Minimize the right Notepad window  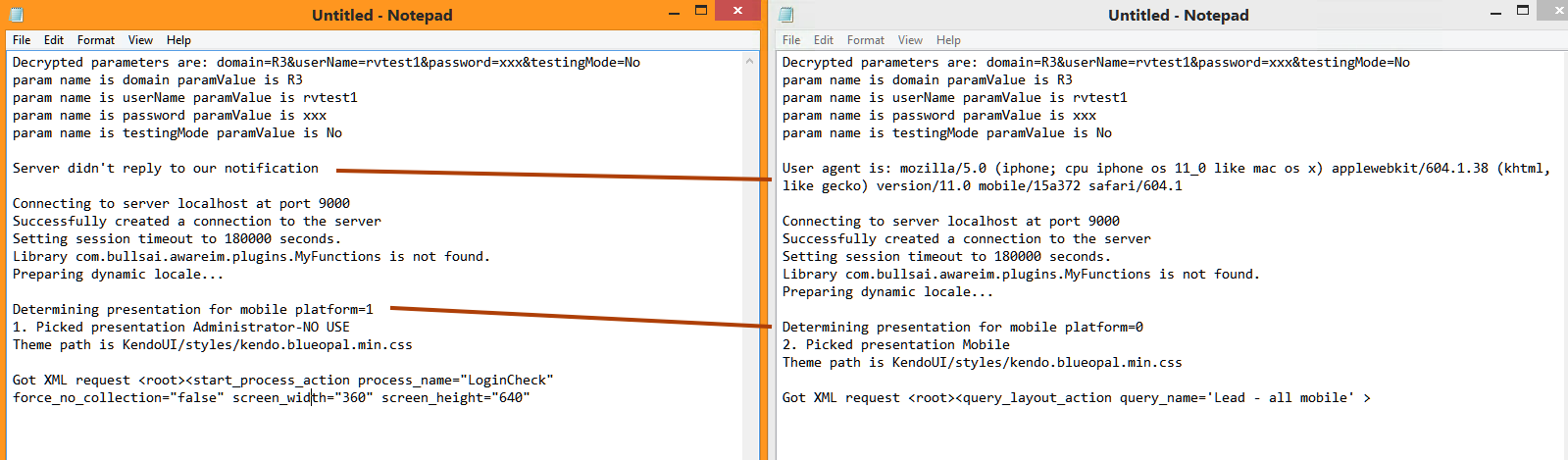pyautogui.click(x=1495, y=13)
